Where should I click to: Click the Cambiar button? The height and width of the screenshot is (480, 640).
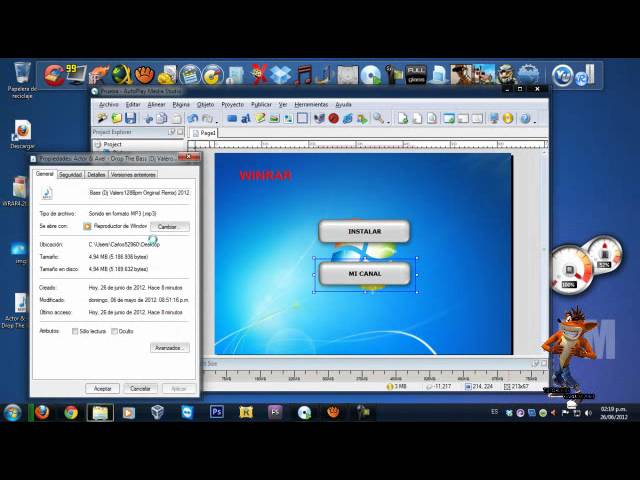(170, 227)
